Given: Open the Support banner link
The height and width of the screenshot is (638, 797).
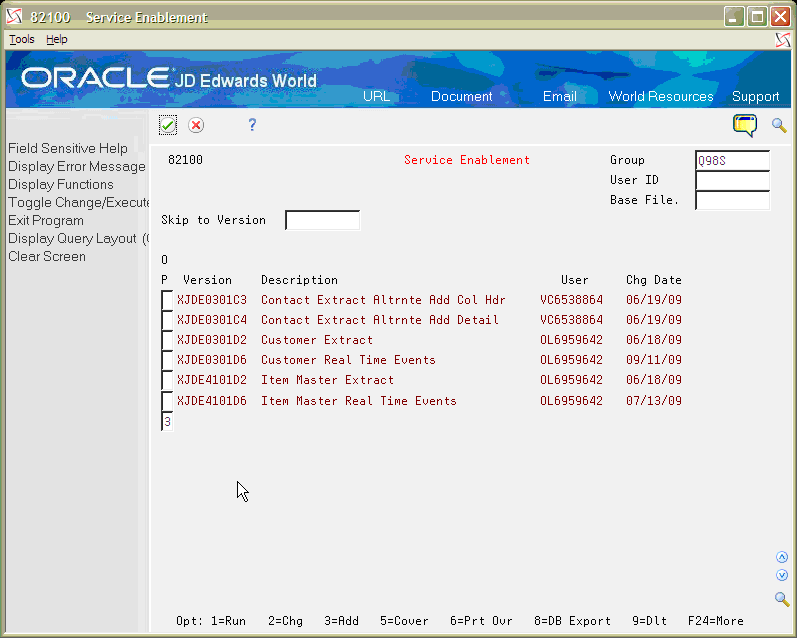Looking at the screenshot, I should 755,96.
